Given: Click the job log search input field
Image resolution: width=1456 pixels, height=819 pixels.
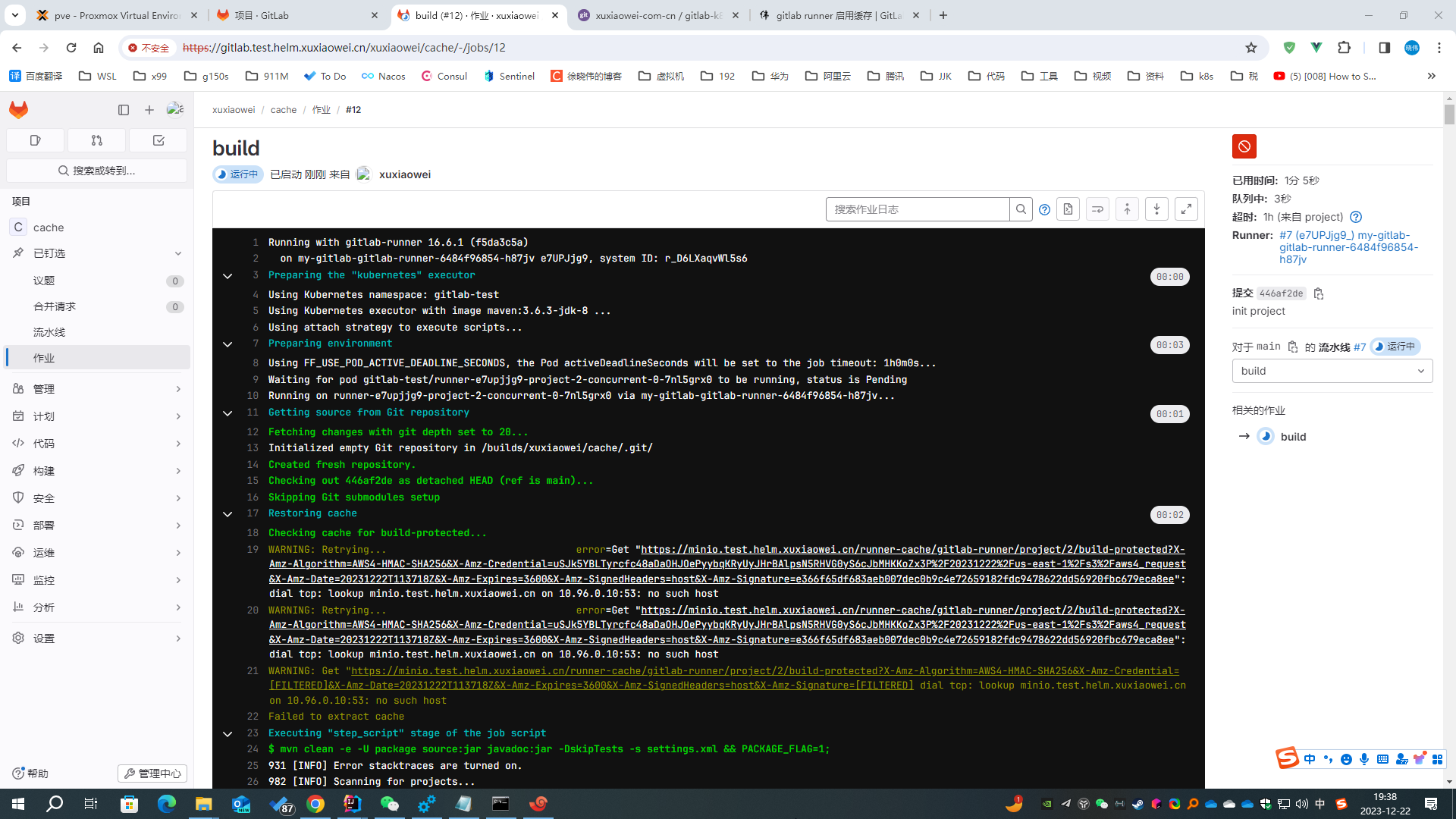Looking at the screenshot, I should tap(917, 209).
